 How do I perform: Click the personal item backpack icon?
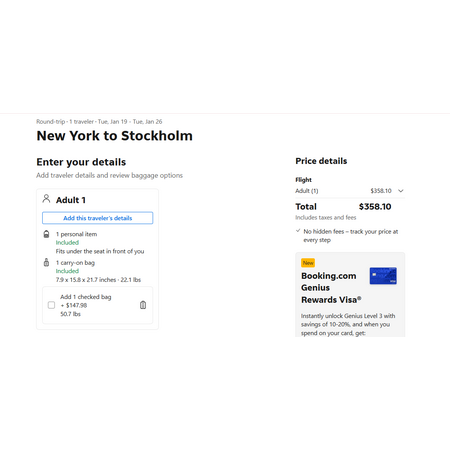tap(46, 234)
